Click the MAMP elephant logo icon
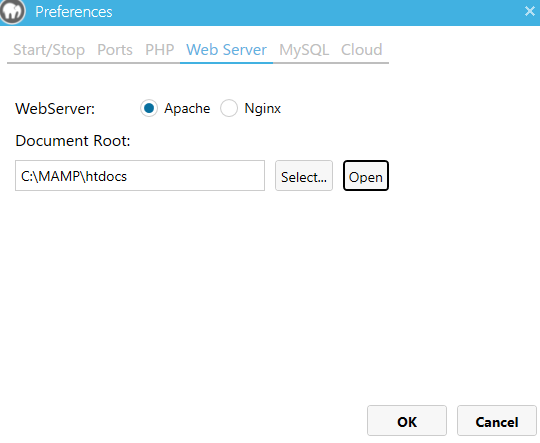The image size is (540, 443). coord(12,11)
